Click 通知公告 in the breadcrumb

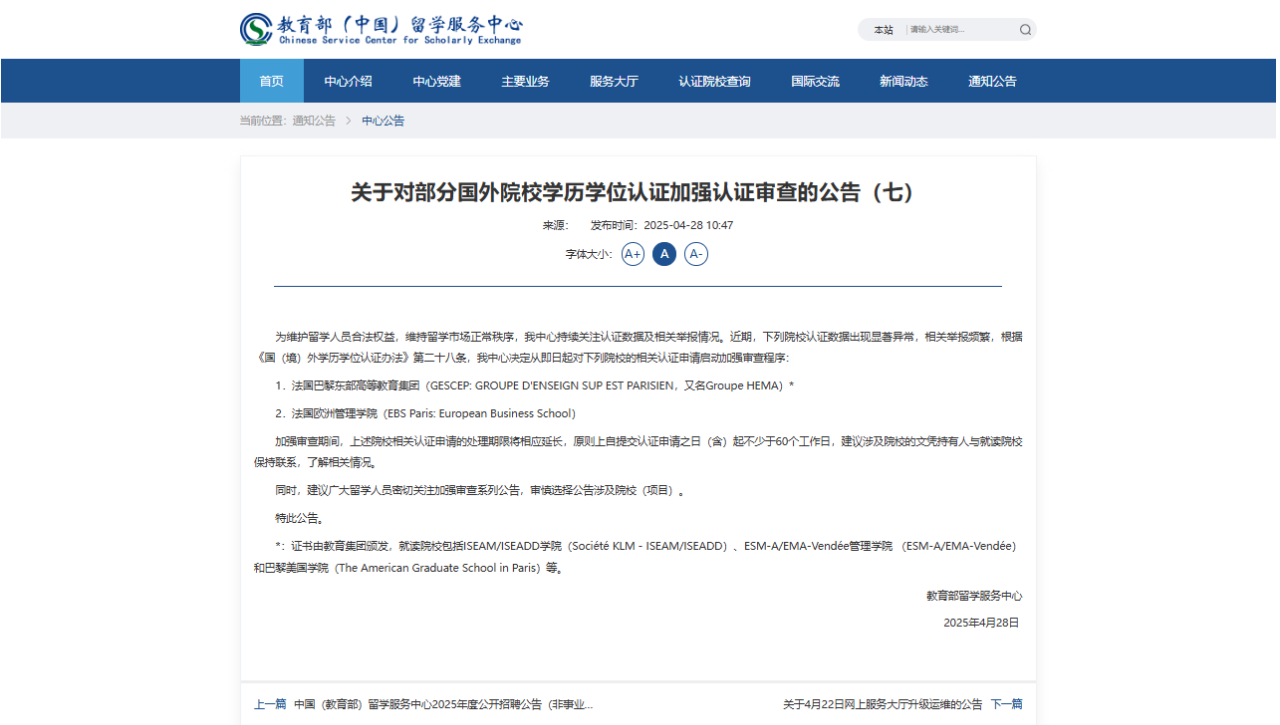[314, 121]
